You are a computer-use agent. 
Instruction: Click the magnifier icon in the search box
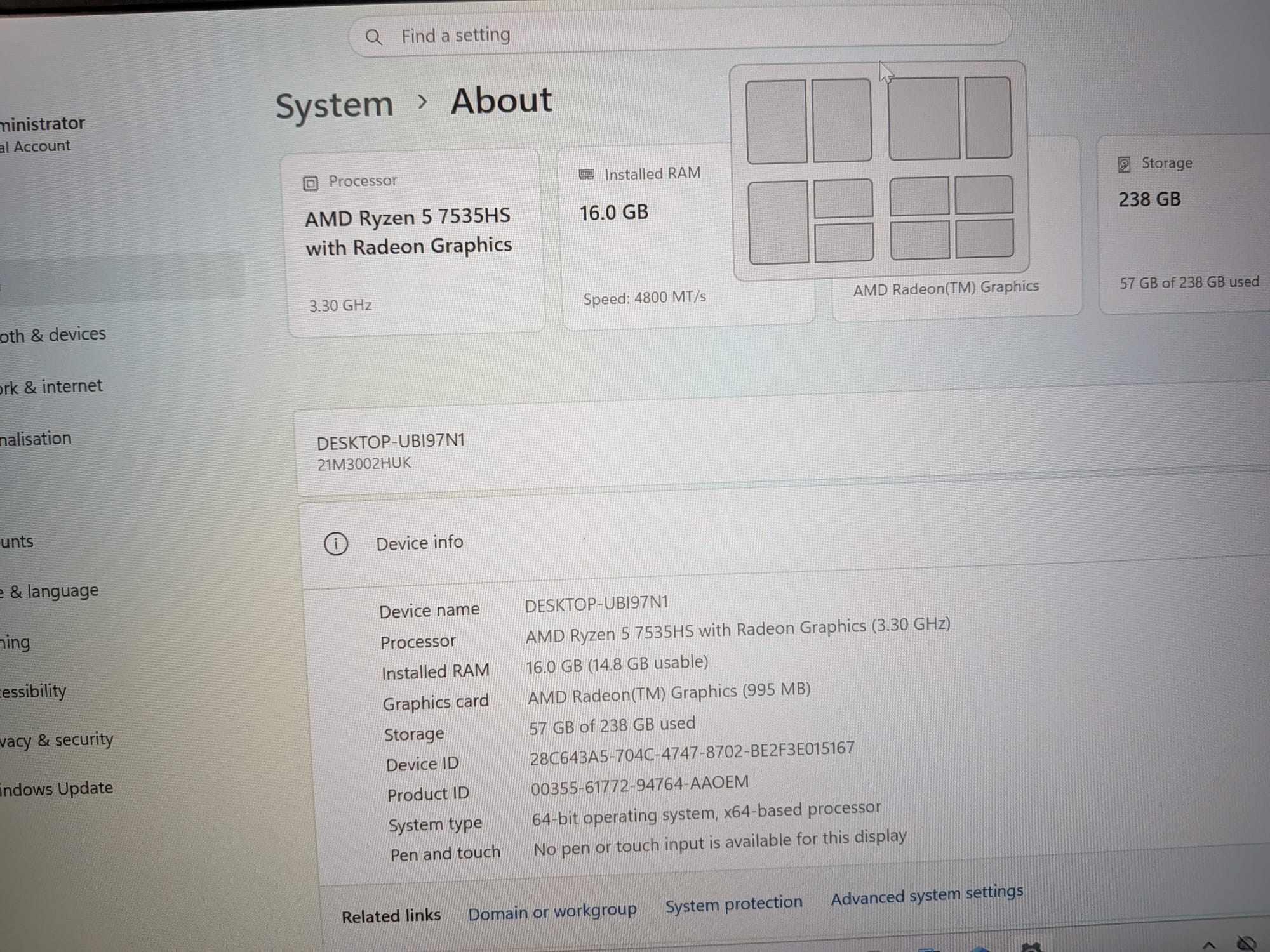click(x=374, y=37)
